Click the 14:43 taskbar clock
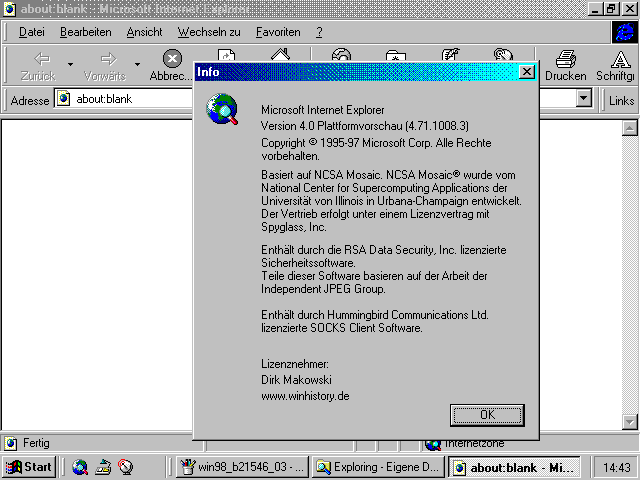 coord(617,467)
